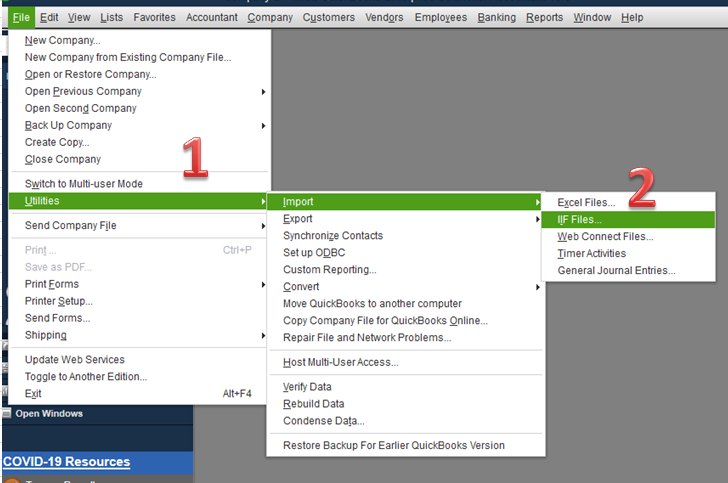Select Switch to Multi-user Mode
The image size is (728, 483).
coord(139,184)
